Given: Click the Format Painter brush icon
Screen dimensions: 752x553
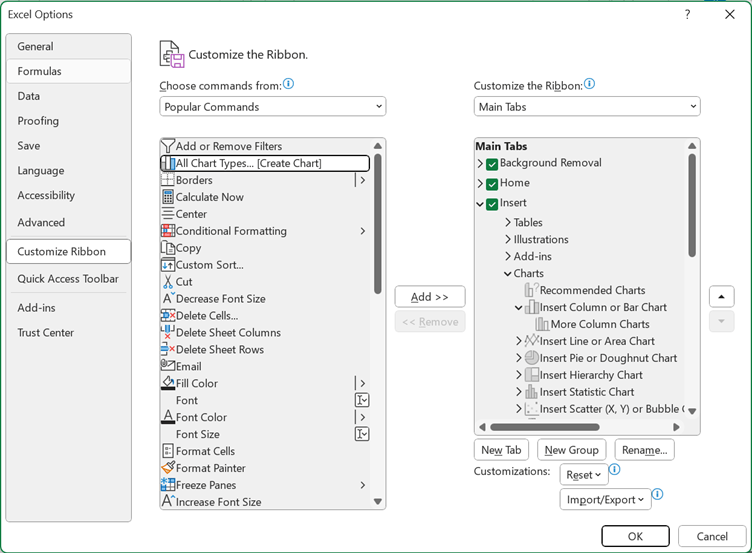Looking at the screenshot, I should [168, 468].
